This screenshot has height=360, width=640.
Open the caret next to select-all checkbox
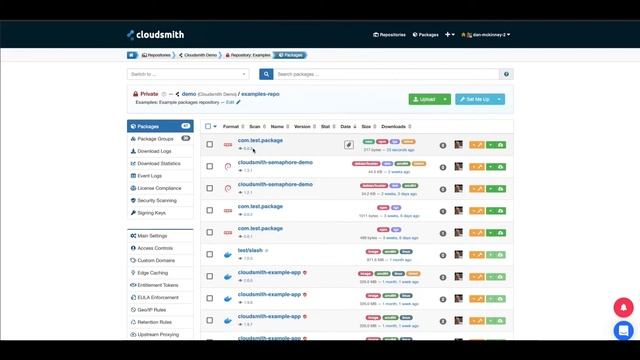coord(215,127)
